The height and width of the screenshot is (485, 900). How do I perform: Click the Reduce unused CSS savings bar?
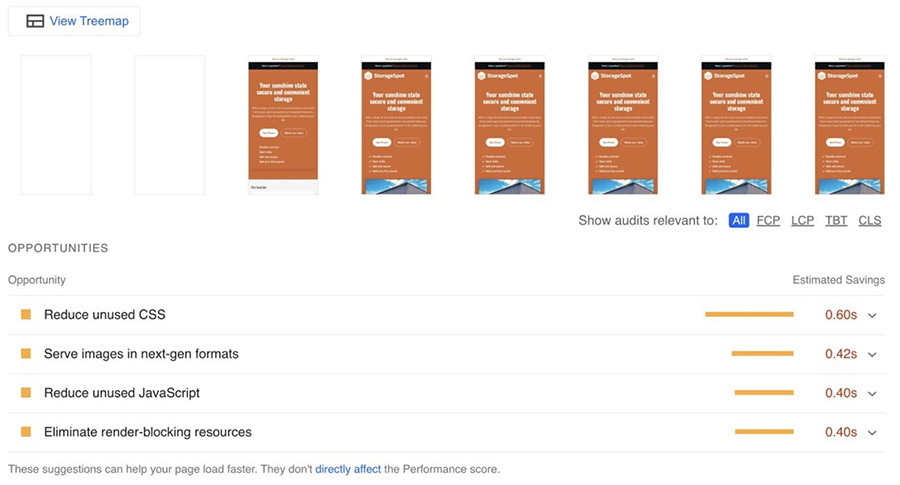tap(749, 315)
